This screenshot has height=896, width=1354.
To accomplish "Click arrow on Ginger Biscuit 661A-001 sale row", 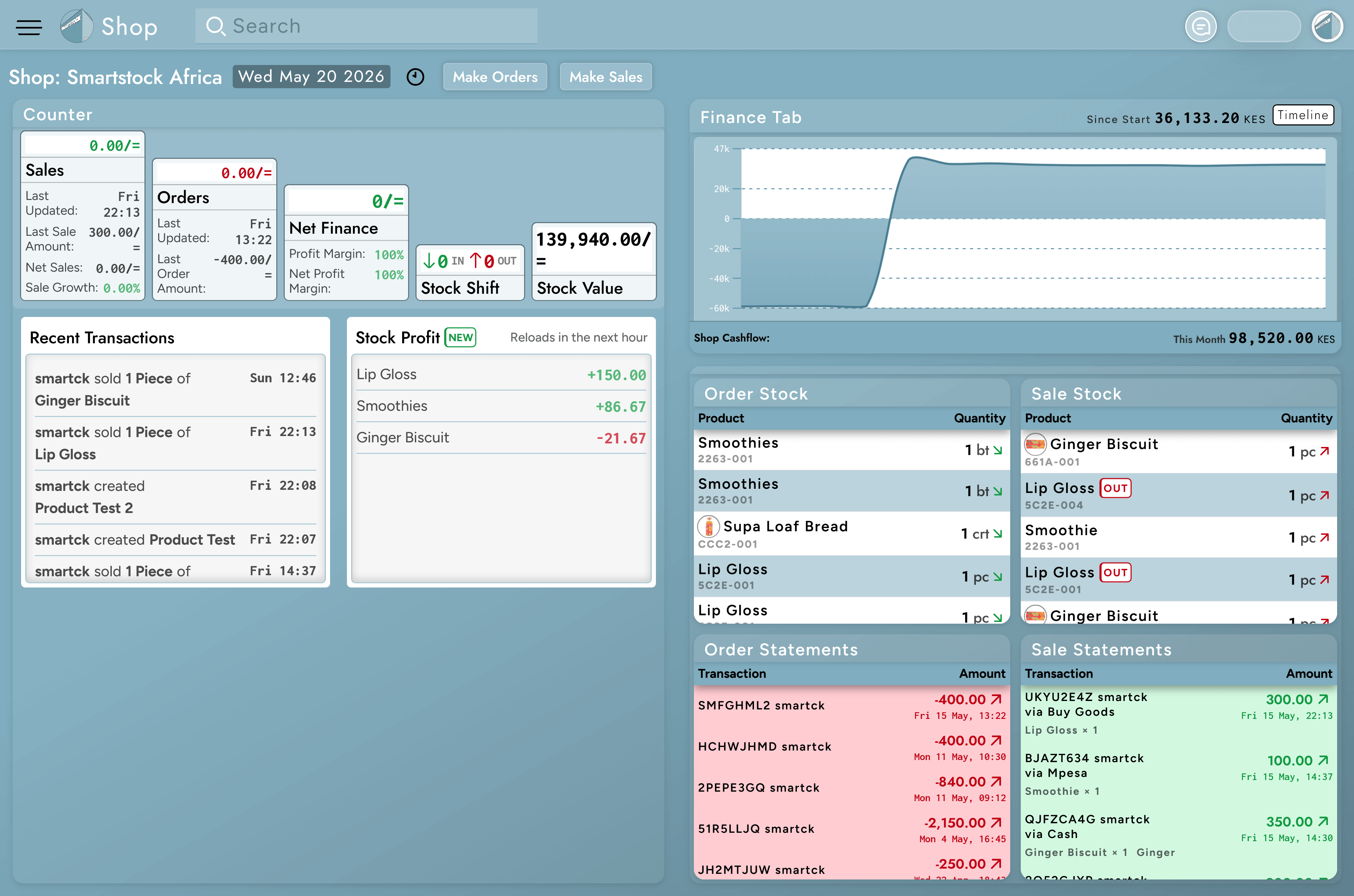I will (x=1324, y=452).
